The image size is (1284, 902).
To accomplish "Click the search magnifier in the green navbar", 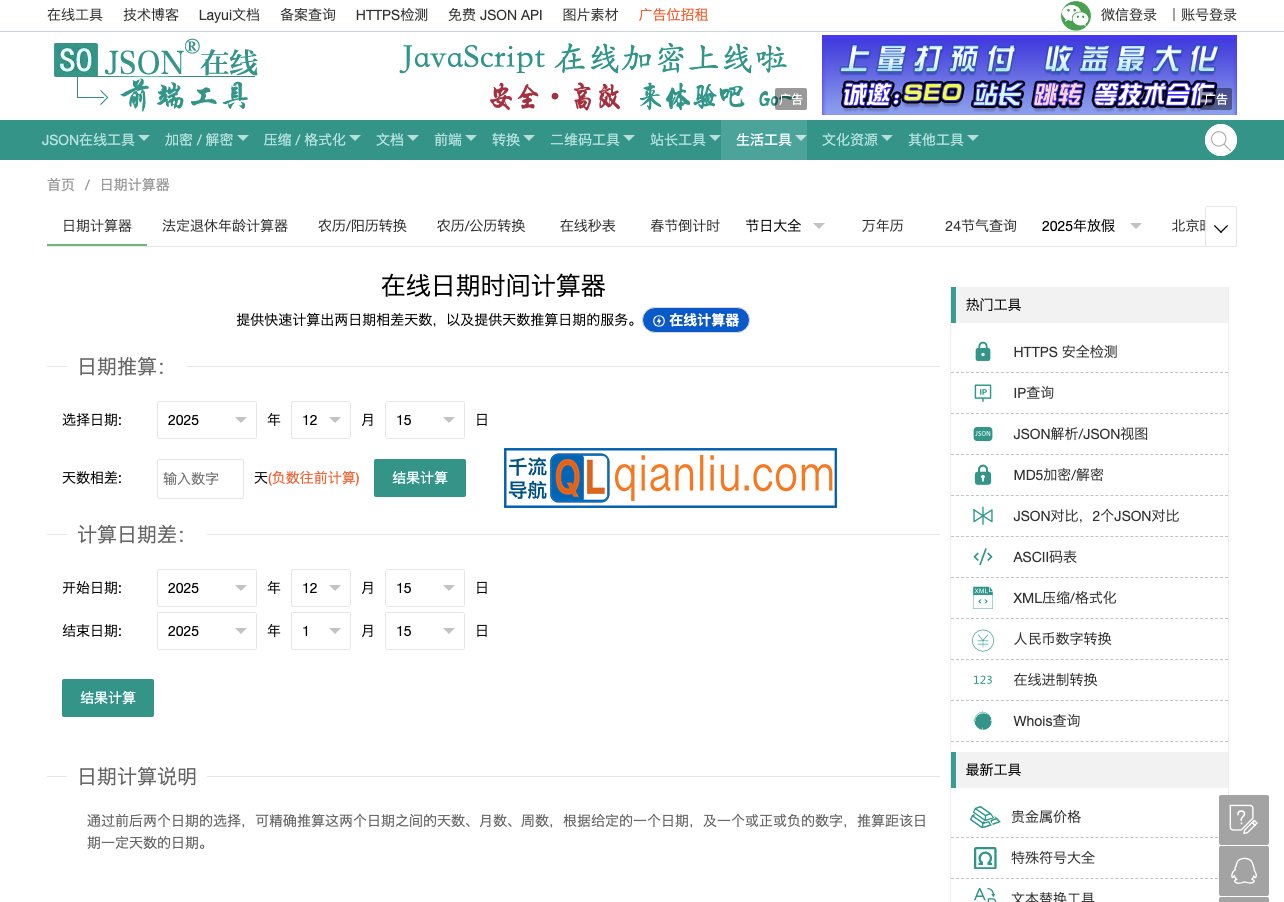I will [1220, 140].
